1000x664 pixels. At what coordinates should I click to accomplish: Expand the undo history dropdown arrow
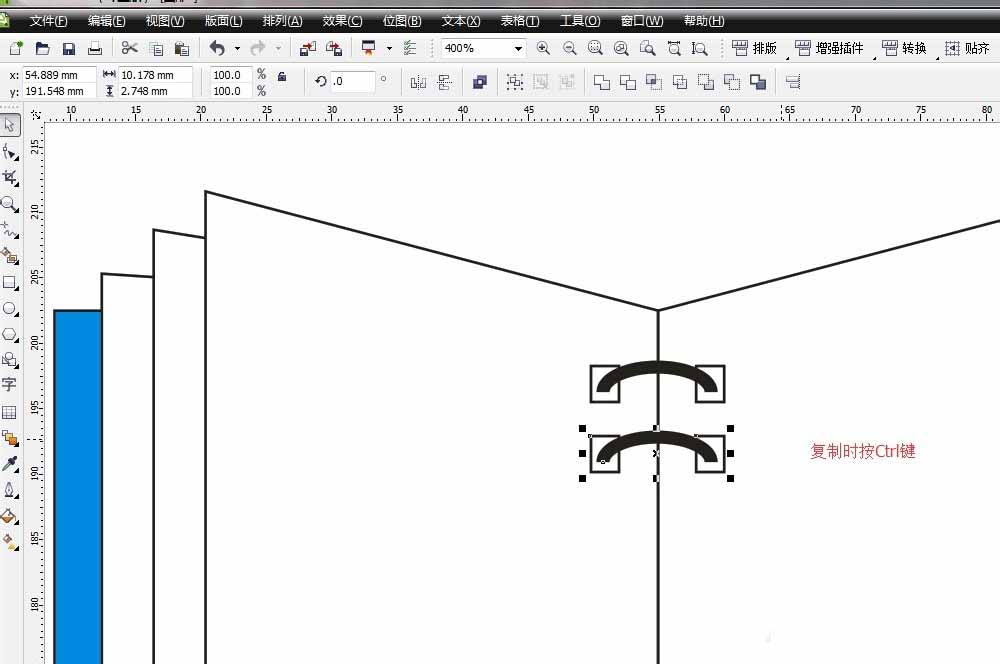[x=237, y=48]
